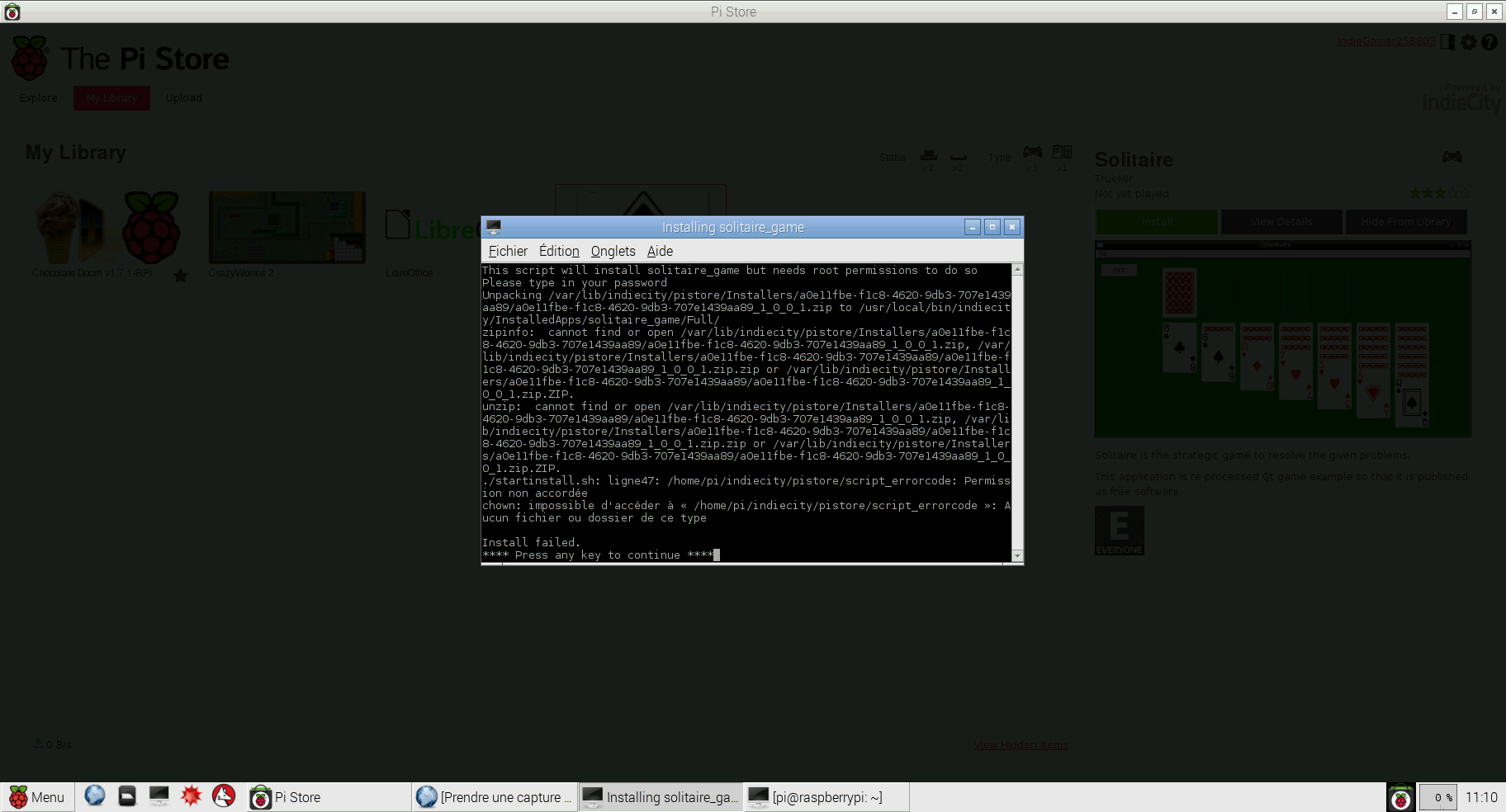
Task: Open Pi Store help question mark icon
Action: [1489, 41]
